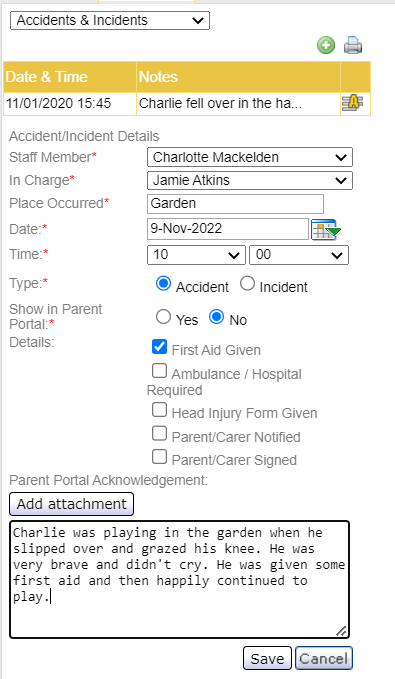
Task: Open the minutes dropdown showing 00
Action: pyautogui.click(x=299, y=255)
